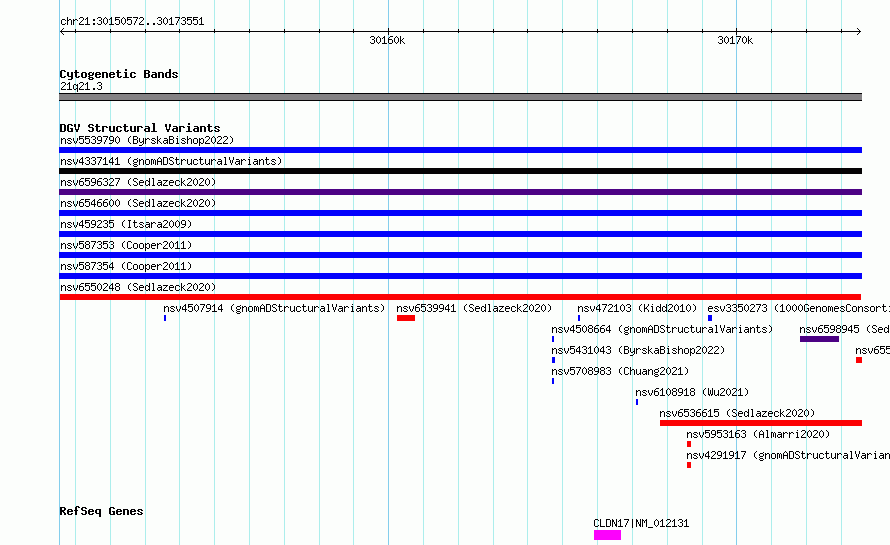The width and height of the screenshot is (890, 545).
Task: Select the blue bar under nsv587354
Action: pyautogui.click(x=460, y=276)
